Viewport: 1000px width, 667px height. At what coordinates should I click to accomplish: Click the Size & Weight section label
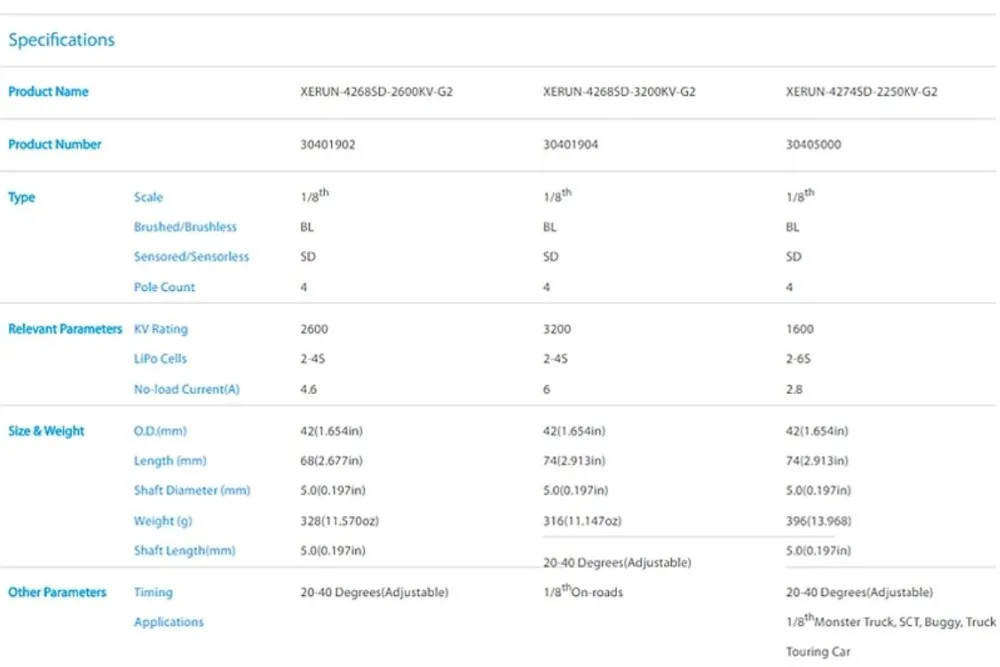click(46, 430)
